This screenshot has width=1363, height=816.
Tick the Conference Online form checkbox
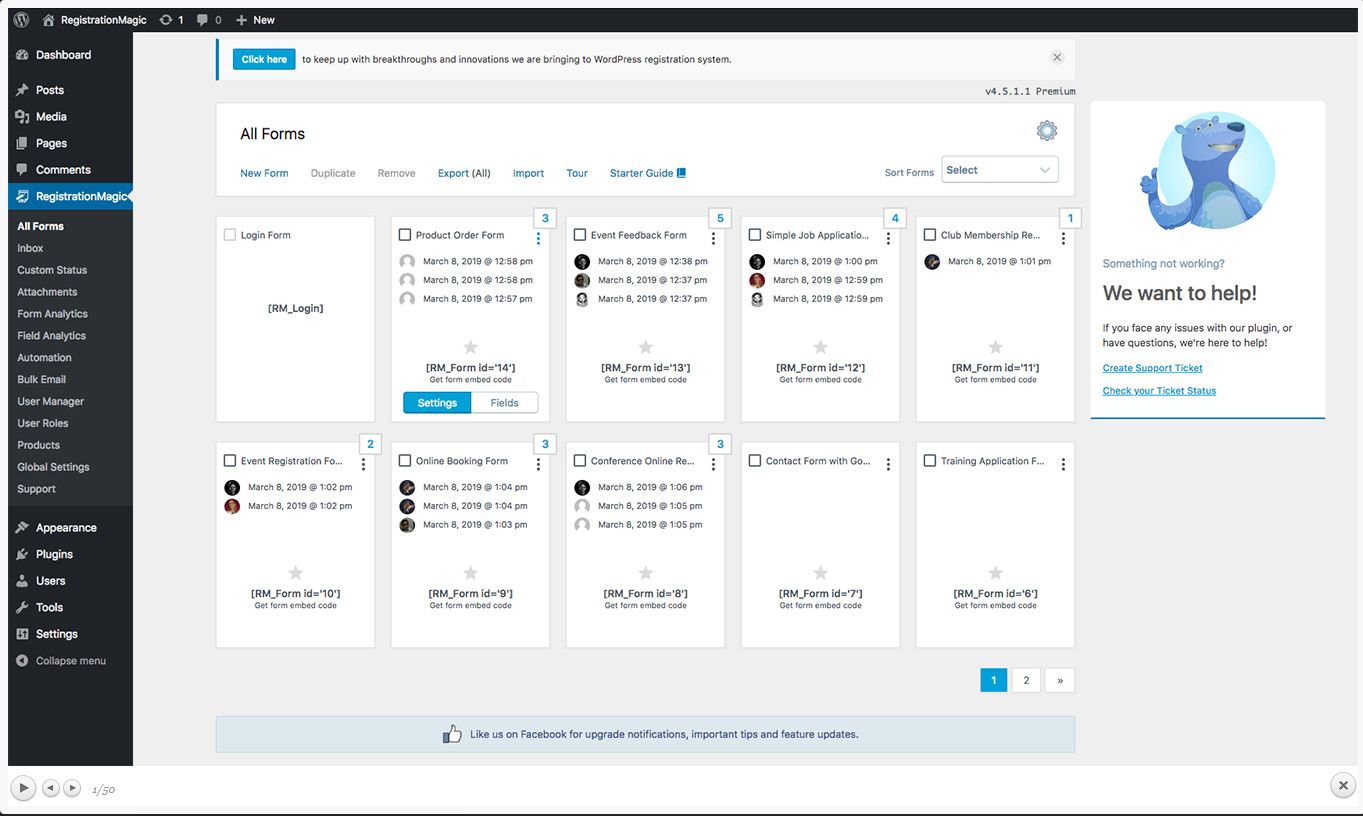(x=580, y=461)
